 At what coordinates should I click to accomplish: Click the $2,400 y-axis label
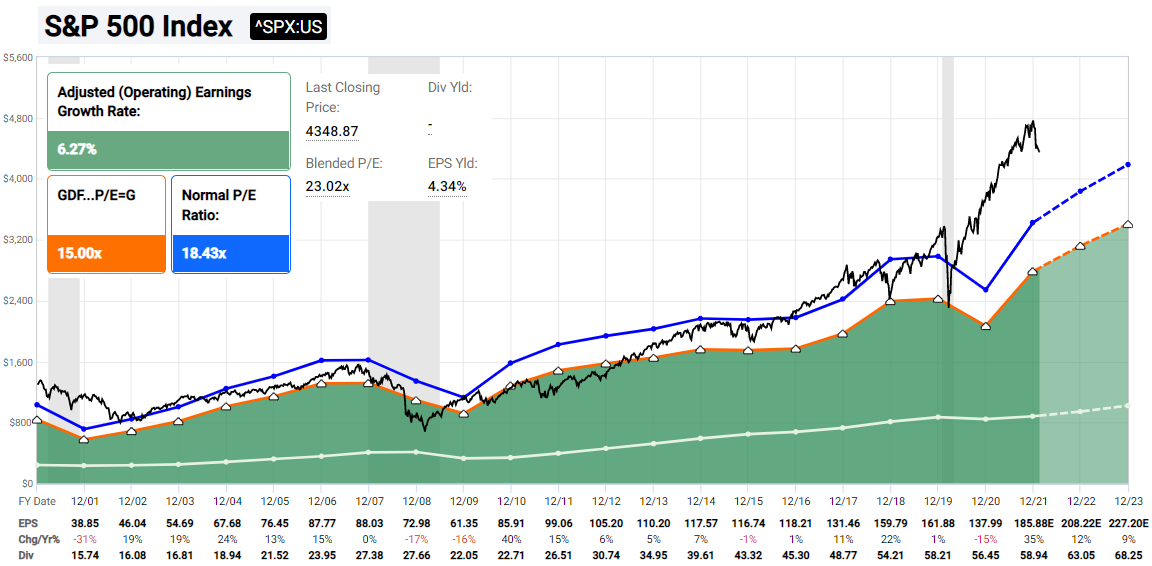[x=18, y=301]
